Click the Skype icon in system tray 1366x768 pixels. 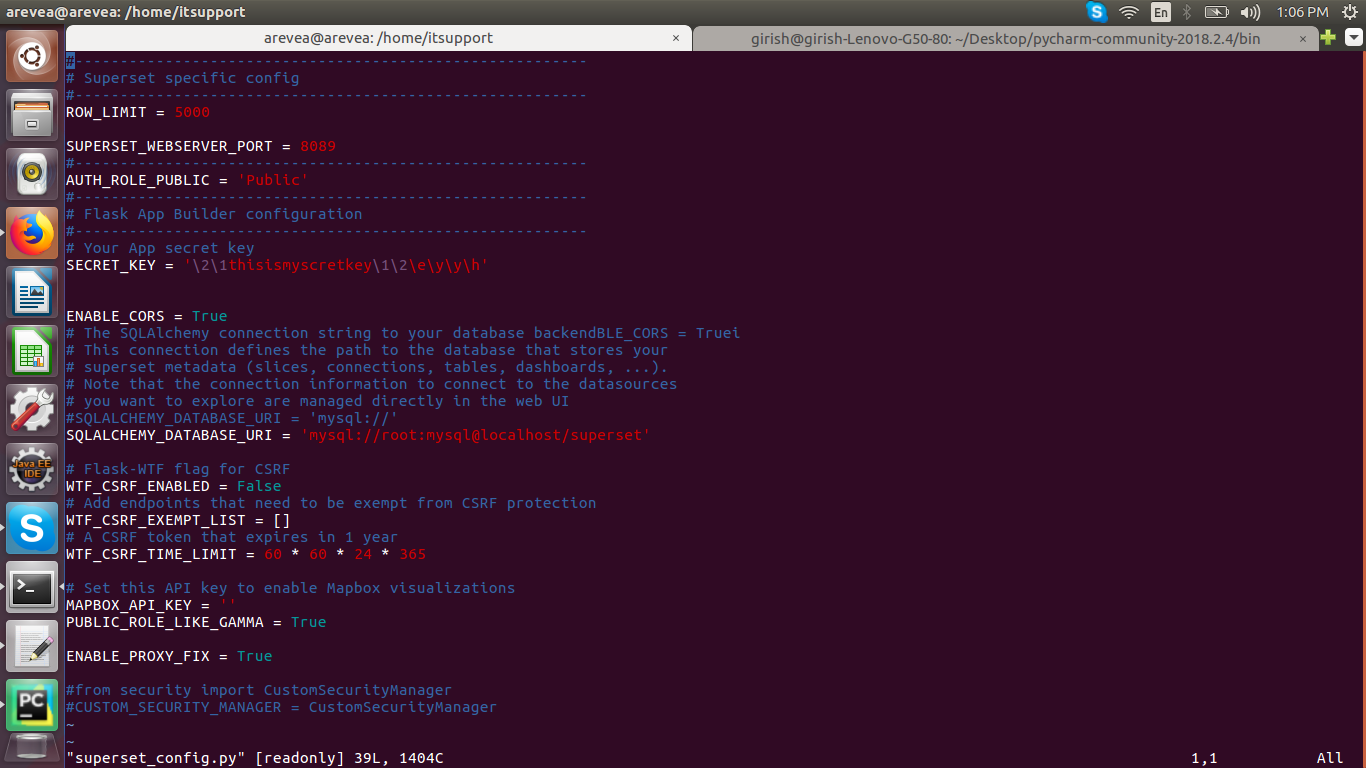tap(1096, 12)
